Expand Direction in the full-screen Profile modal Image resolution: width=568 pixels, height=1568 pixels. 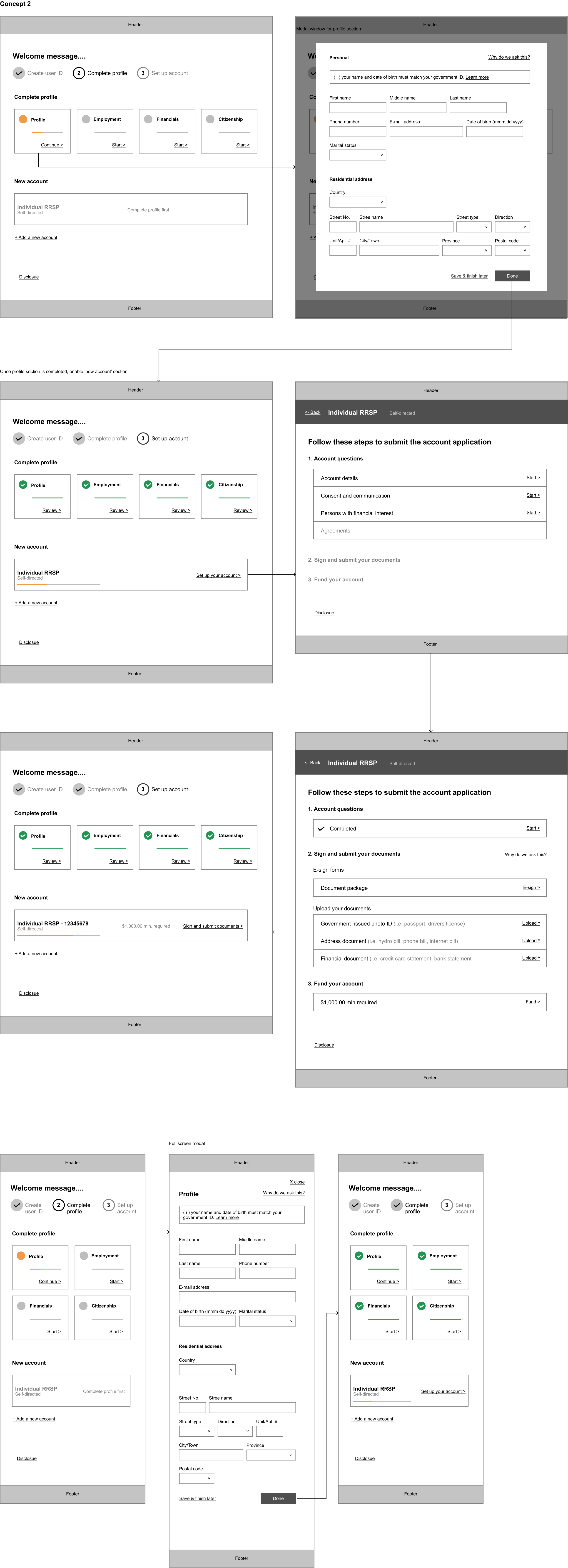235,1431
